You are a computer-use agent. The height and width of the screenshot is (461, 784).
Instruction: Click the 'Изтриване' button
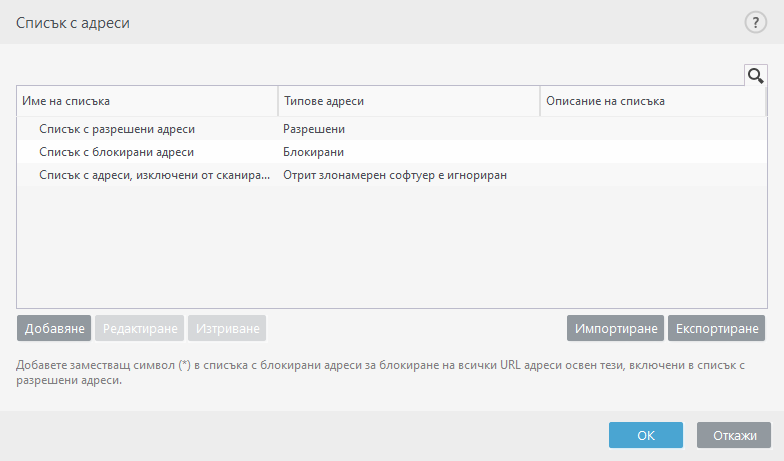[227, 328]
